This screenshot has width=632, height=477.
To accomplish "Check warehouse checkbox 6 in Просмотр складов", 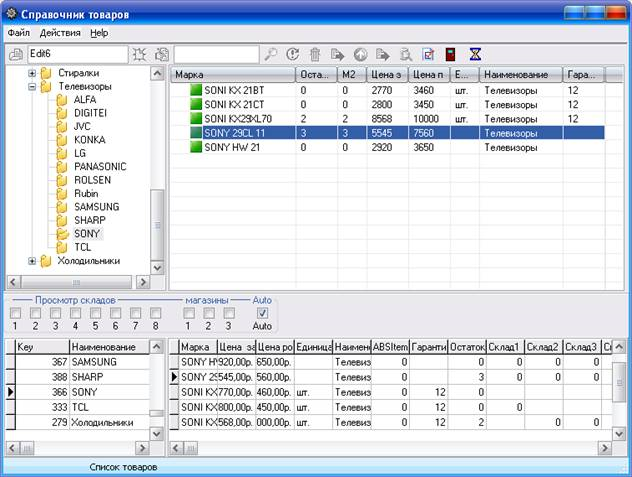I will point(115,313).
